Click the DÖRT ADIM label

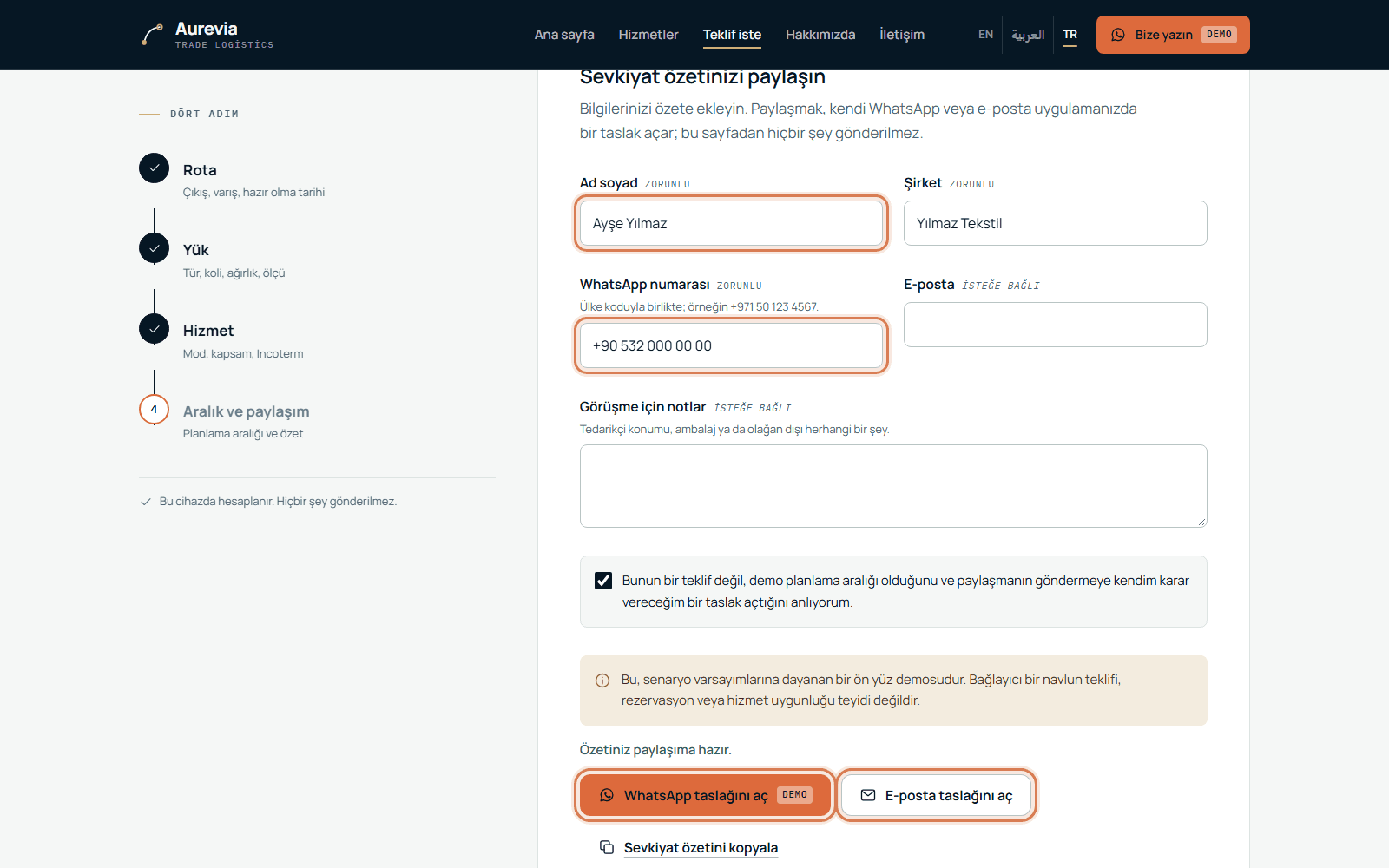pyautogui.click(x=204, y=114)
